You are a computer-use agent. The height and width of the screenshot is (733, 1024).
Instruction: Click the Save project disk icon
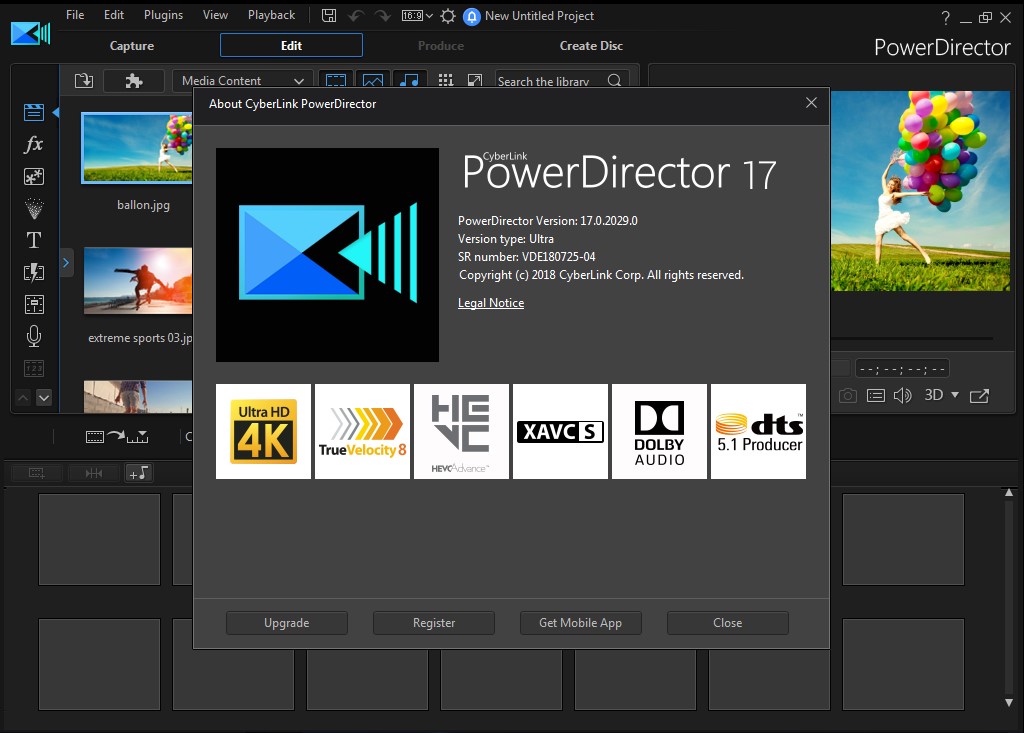pos(329,15)
